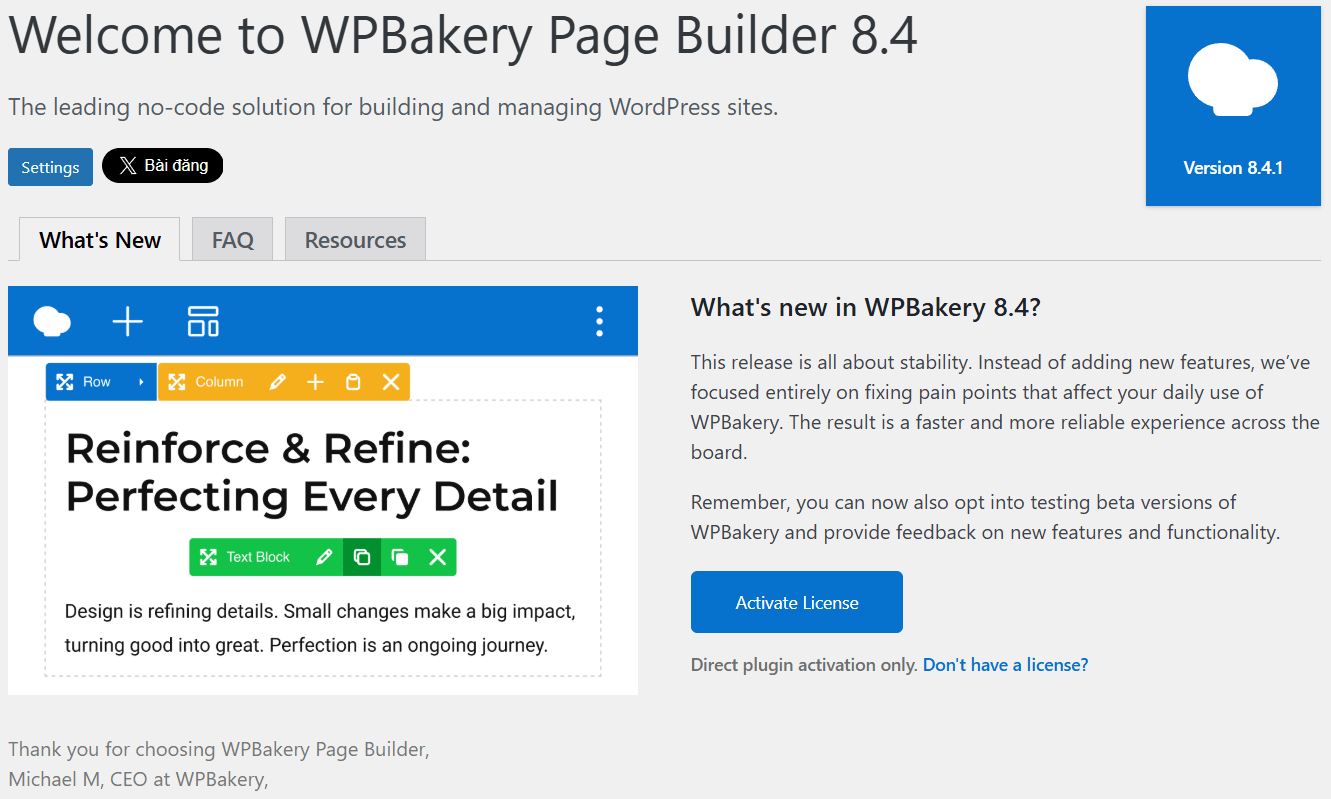Click "Welcome to WPBakery Page Builder 8.4" title
The height and width of the screenshot is (799, 1331).
[x=463, y=34]
